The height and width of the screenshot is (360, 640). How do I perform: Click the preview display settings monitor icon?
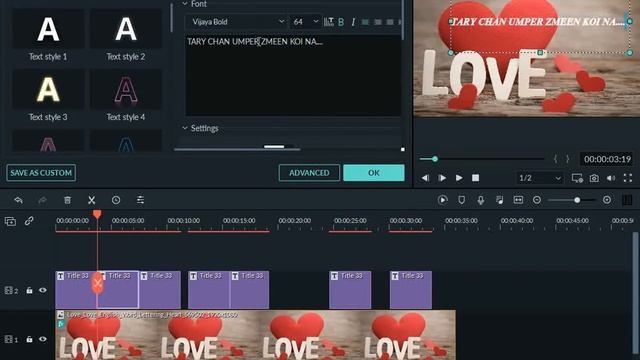pyautogui.click(x=577, y=178)
